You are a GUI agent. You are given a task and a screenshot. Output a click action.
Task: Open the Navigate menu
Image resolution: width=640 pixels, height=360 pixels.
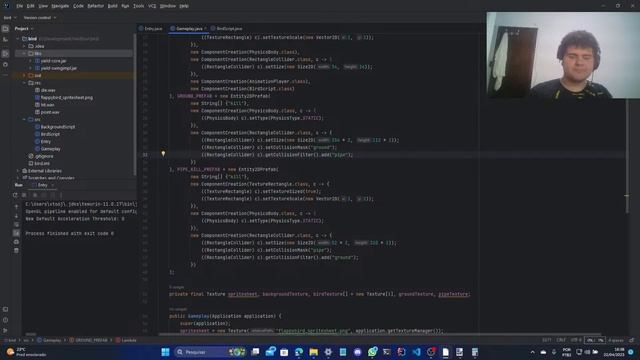click(60, 6)
